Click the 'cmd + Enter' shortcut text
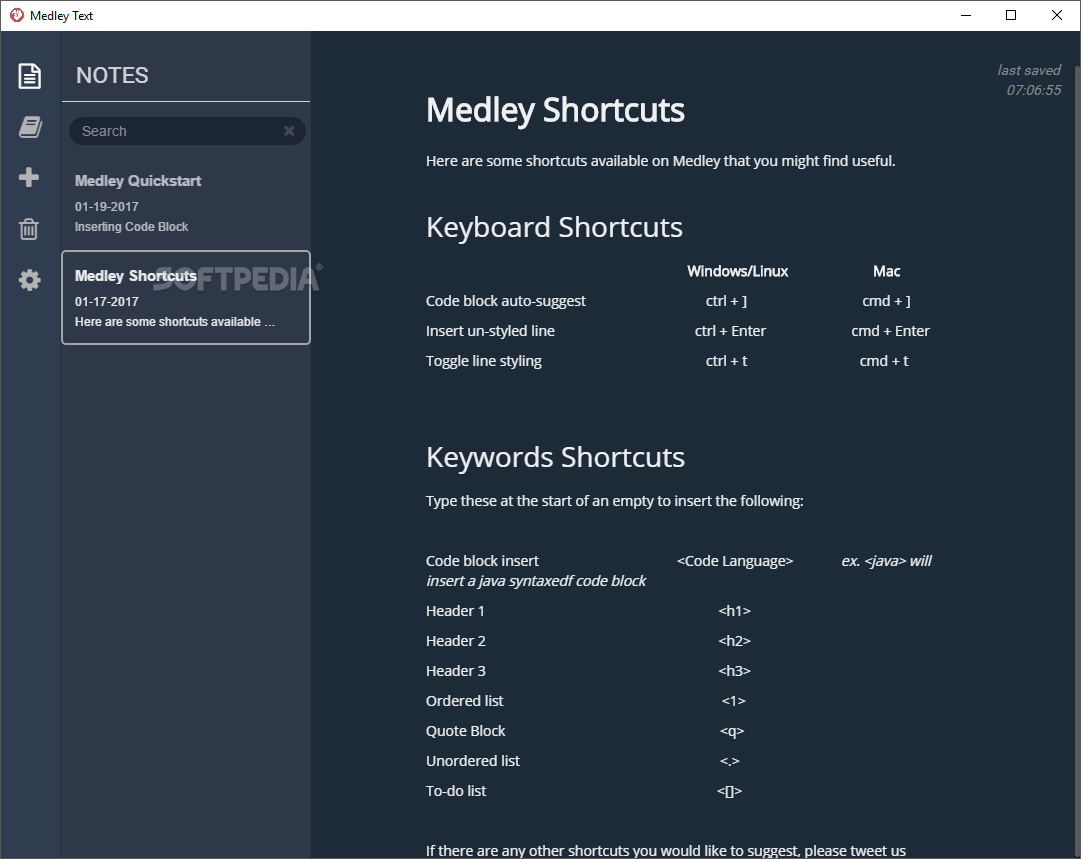This screenshot has height=859, width=1081. tap(890, 331)
